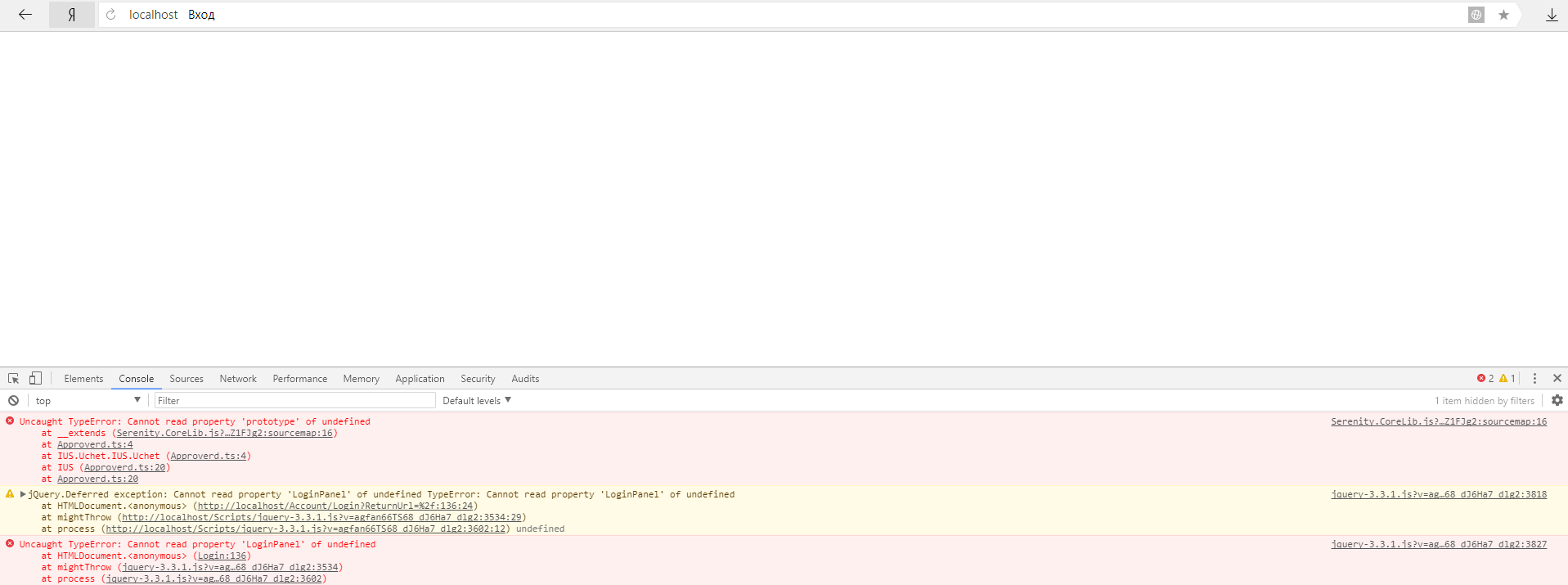This screenshot has height=585, width=1568.
Task: Close the DevTools panel
Action: click(x=1557, y=379)
